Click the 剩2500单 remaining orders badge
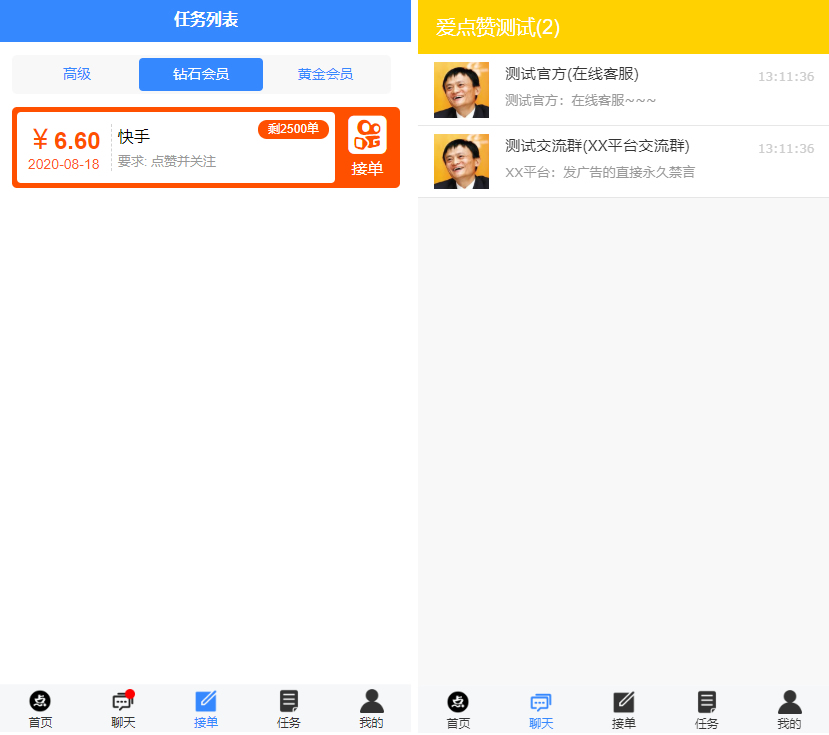 coord(292,129)
